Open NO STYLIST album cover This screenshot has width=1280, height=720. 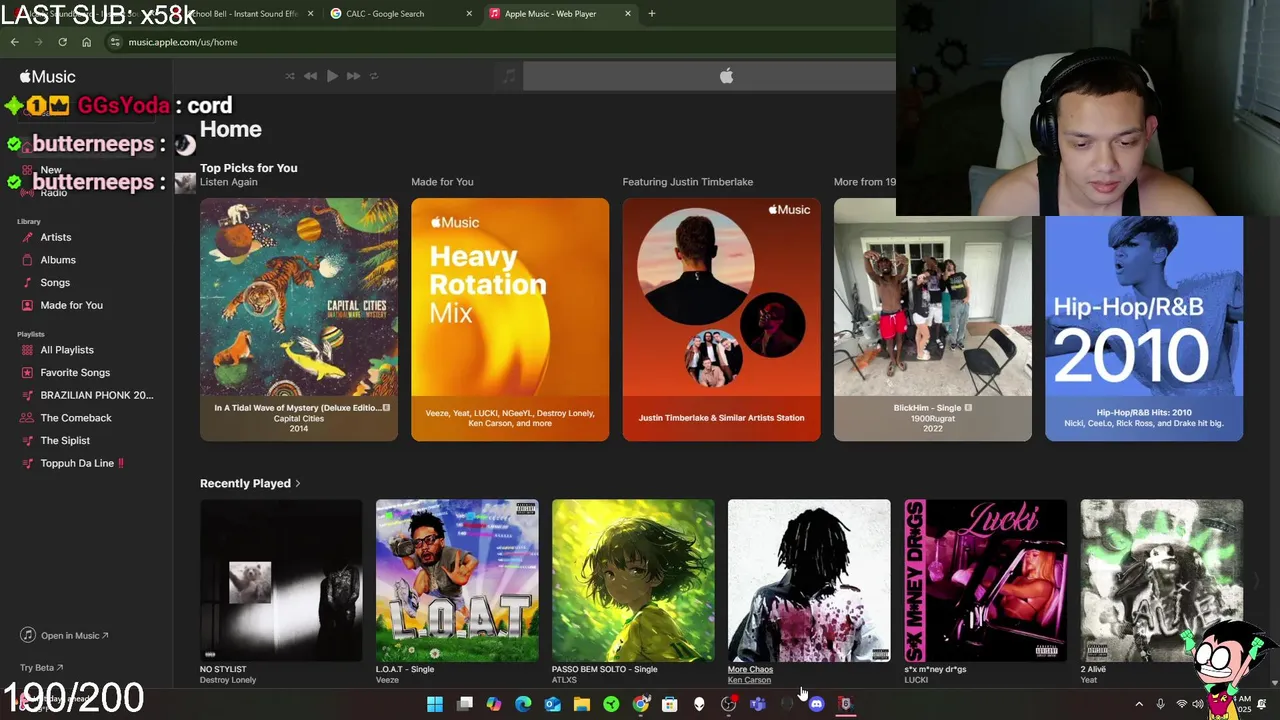(281, 581)
